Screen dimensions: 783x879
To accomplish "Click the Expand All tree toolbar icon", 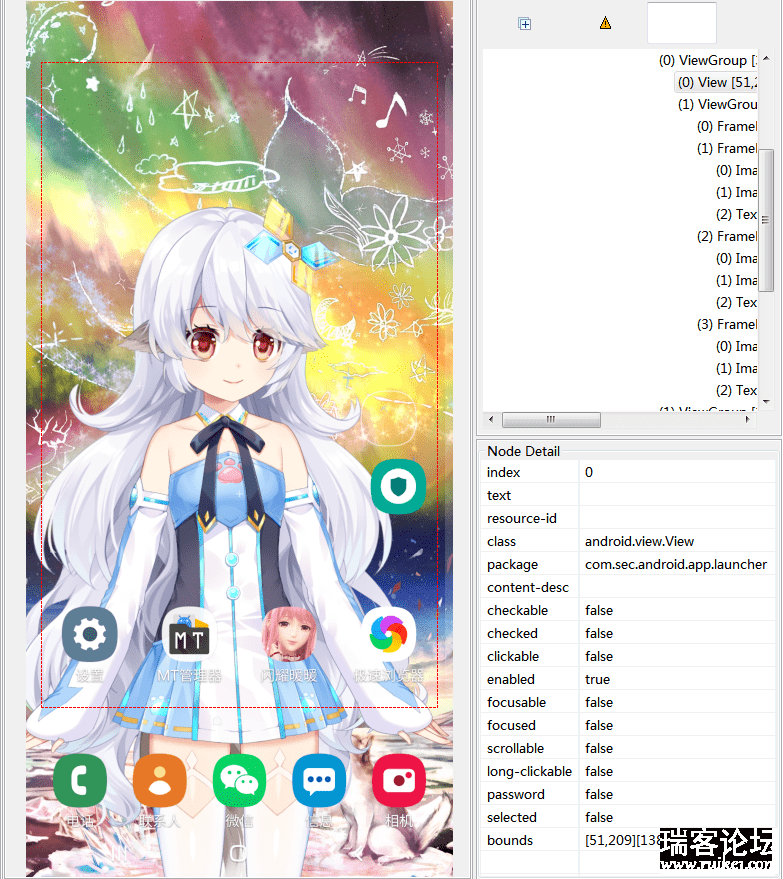I will click(x=525, y=24).
